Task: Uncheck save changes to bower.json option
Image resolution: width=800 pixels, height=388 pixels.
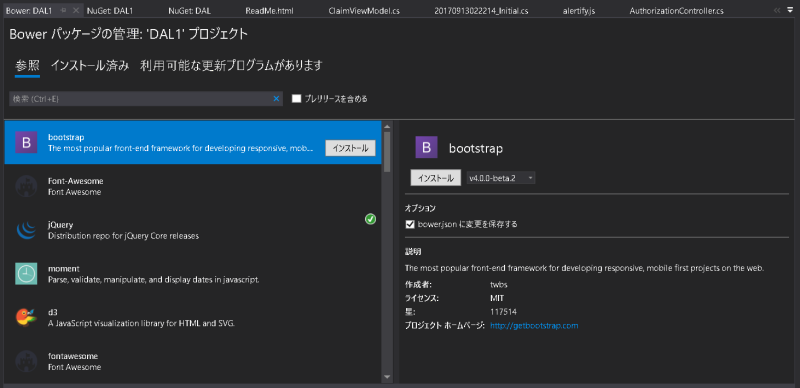Action: coord(410,224)
